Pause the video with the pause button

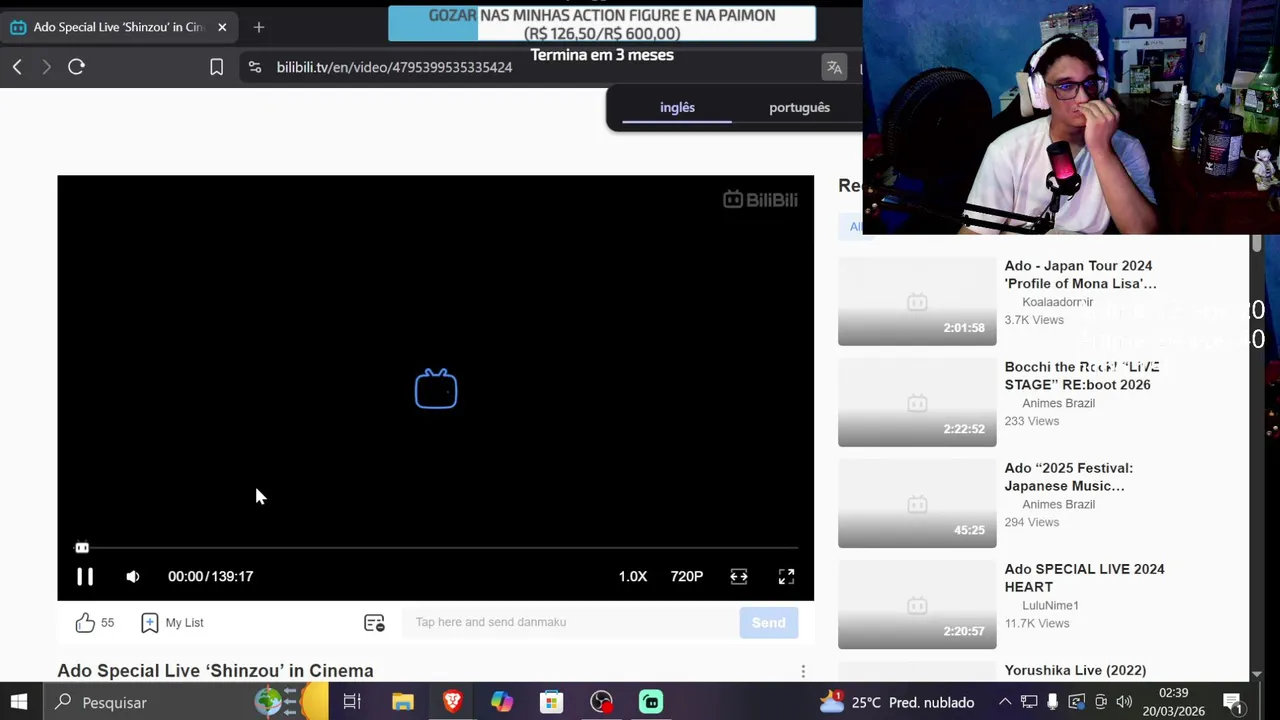85,576
